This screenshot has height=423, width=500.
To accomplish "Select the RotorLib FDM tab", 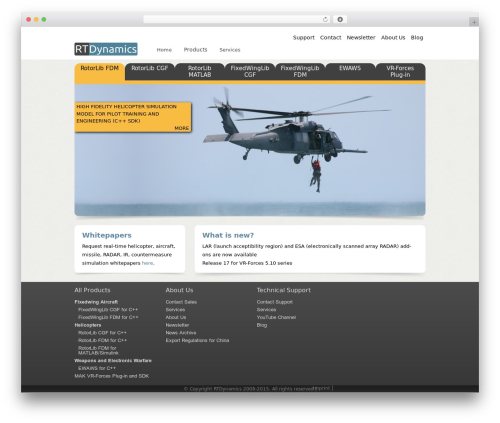I will [x=100, y=71].
